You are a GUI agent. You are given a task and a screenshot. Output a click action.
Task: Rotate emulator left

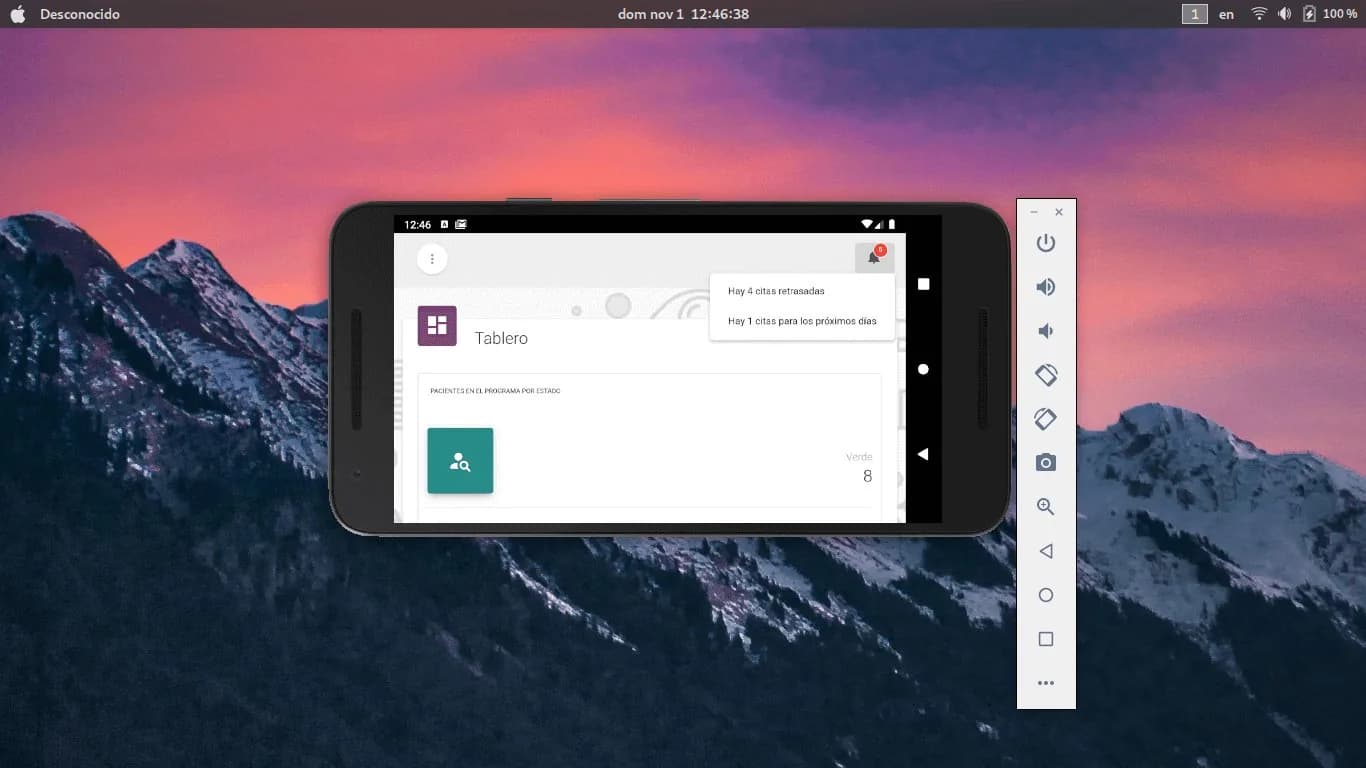(1046, 375)
